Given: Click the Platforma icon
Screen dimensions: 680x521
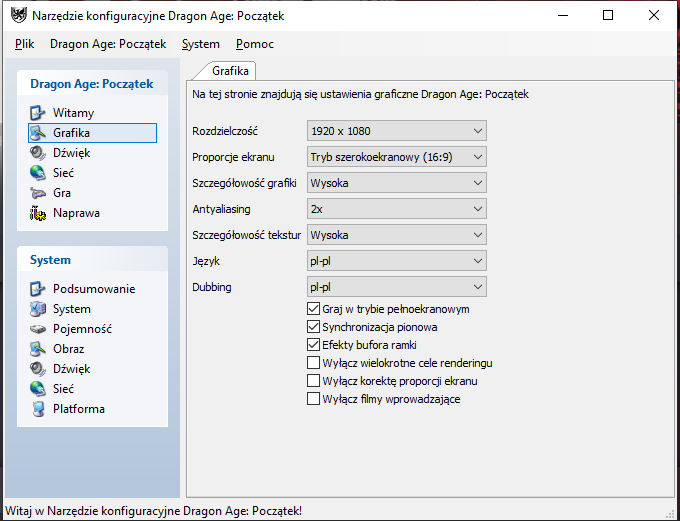Looking at the screenshot, I should click(38, 409).
